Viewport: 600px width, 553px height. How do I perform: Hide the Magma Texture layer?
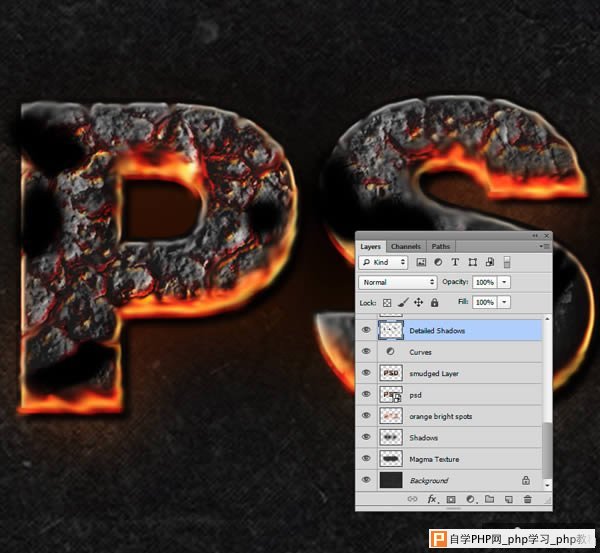pyautogui.click(x=366, y=458)
